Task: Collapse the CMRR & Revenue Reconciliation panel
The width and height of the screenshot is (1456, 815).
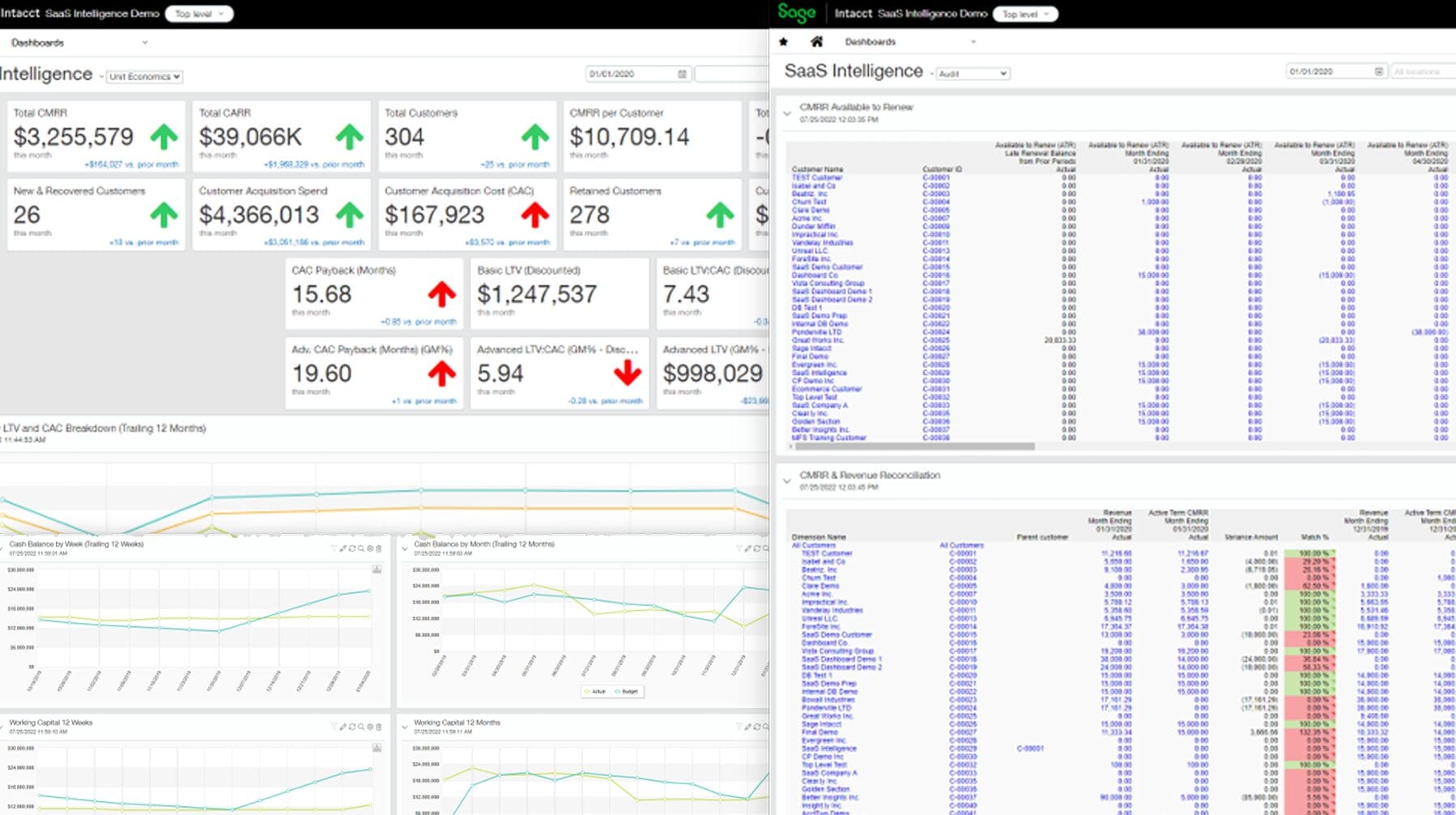Action: point(787,481)
